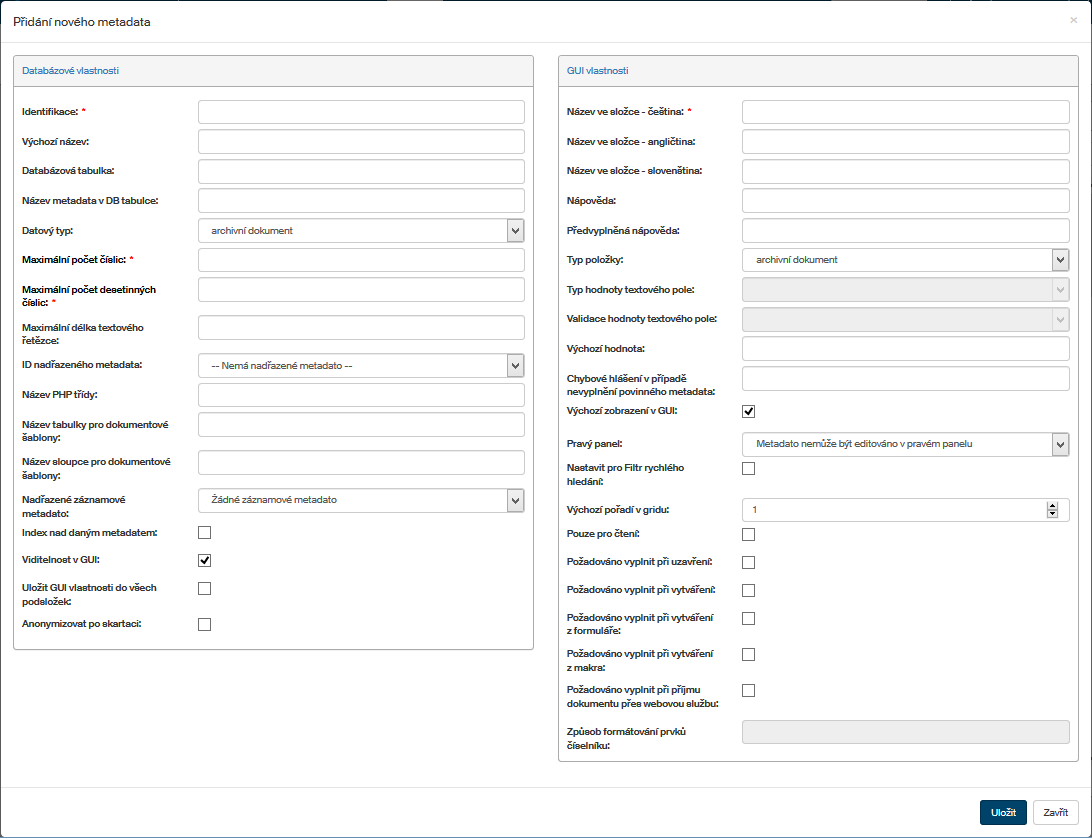Click the Zavřít button
This screenshot has width=1092, height=838.
(1055, 812)
